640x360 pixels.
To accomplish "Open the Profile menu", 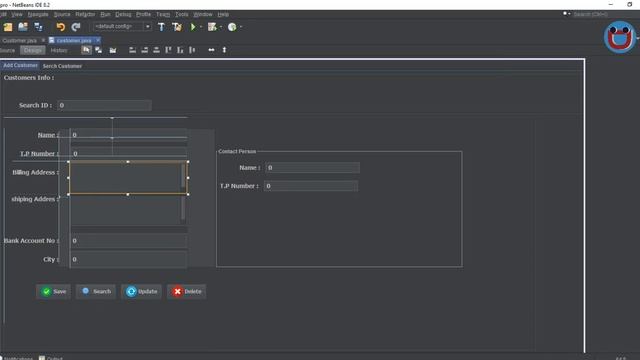I will click(x=143, y=14).
